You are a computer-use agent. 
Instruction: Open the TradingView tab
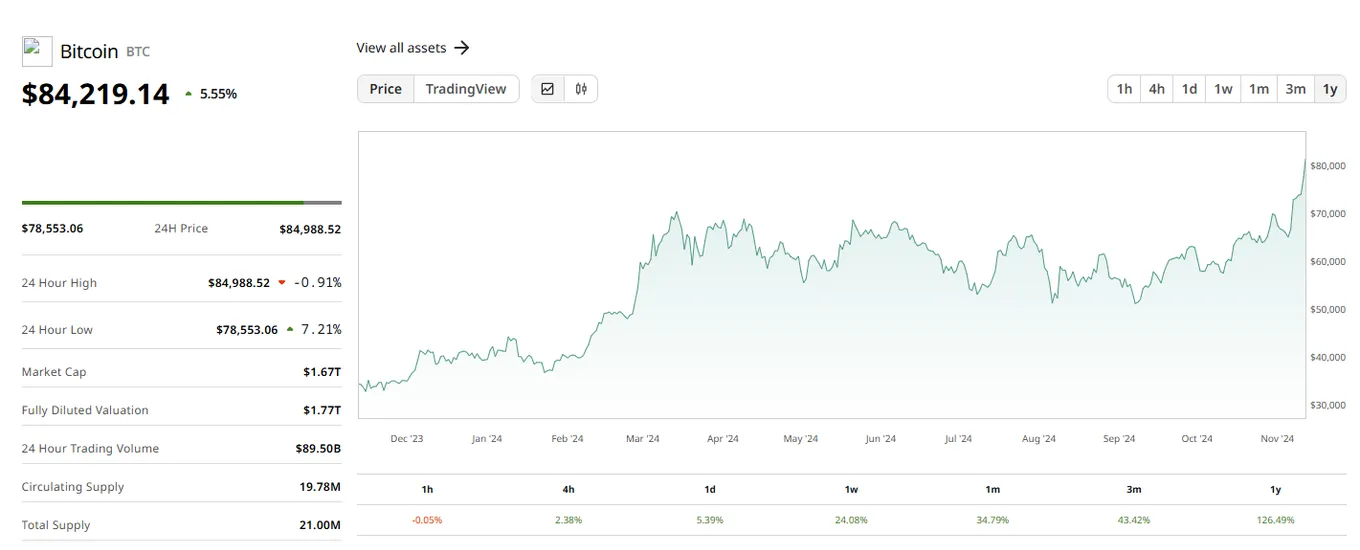tap(466, 89)
